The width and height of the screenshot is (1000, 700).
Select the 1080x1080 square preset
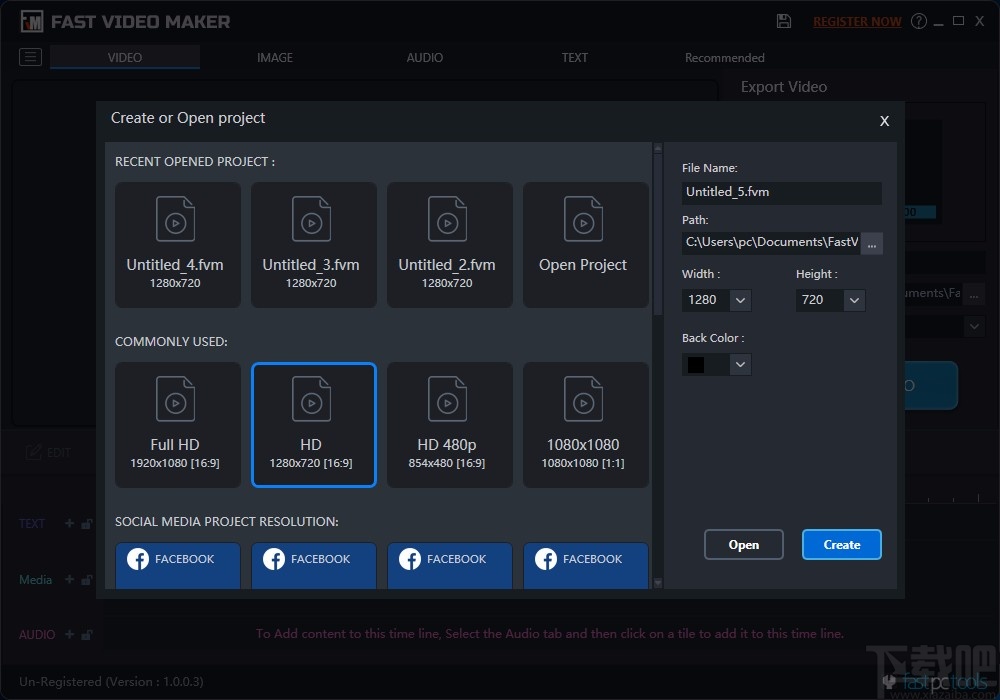click(x=585, y=425)
